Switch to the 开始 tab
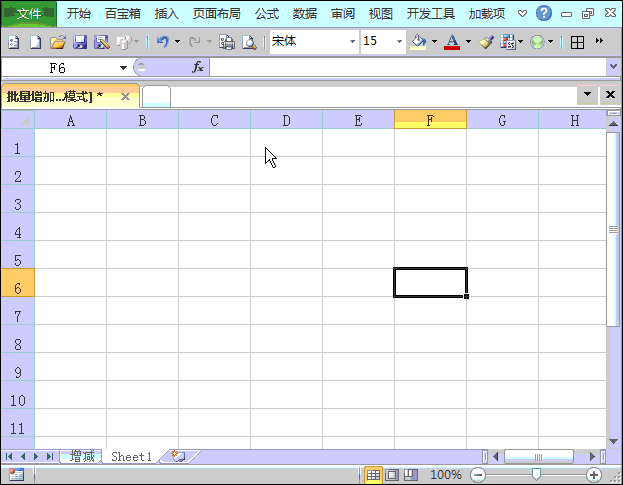Screen dimensions: 623x485 78,14
